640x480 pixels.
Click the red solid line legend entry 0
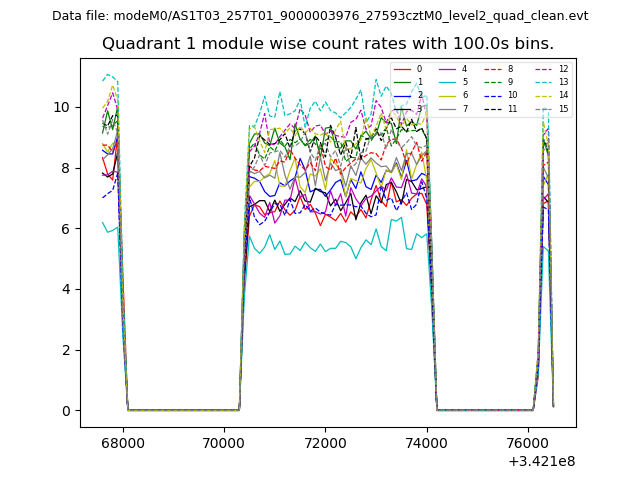click(408, 70)
